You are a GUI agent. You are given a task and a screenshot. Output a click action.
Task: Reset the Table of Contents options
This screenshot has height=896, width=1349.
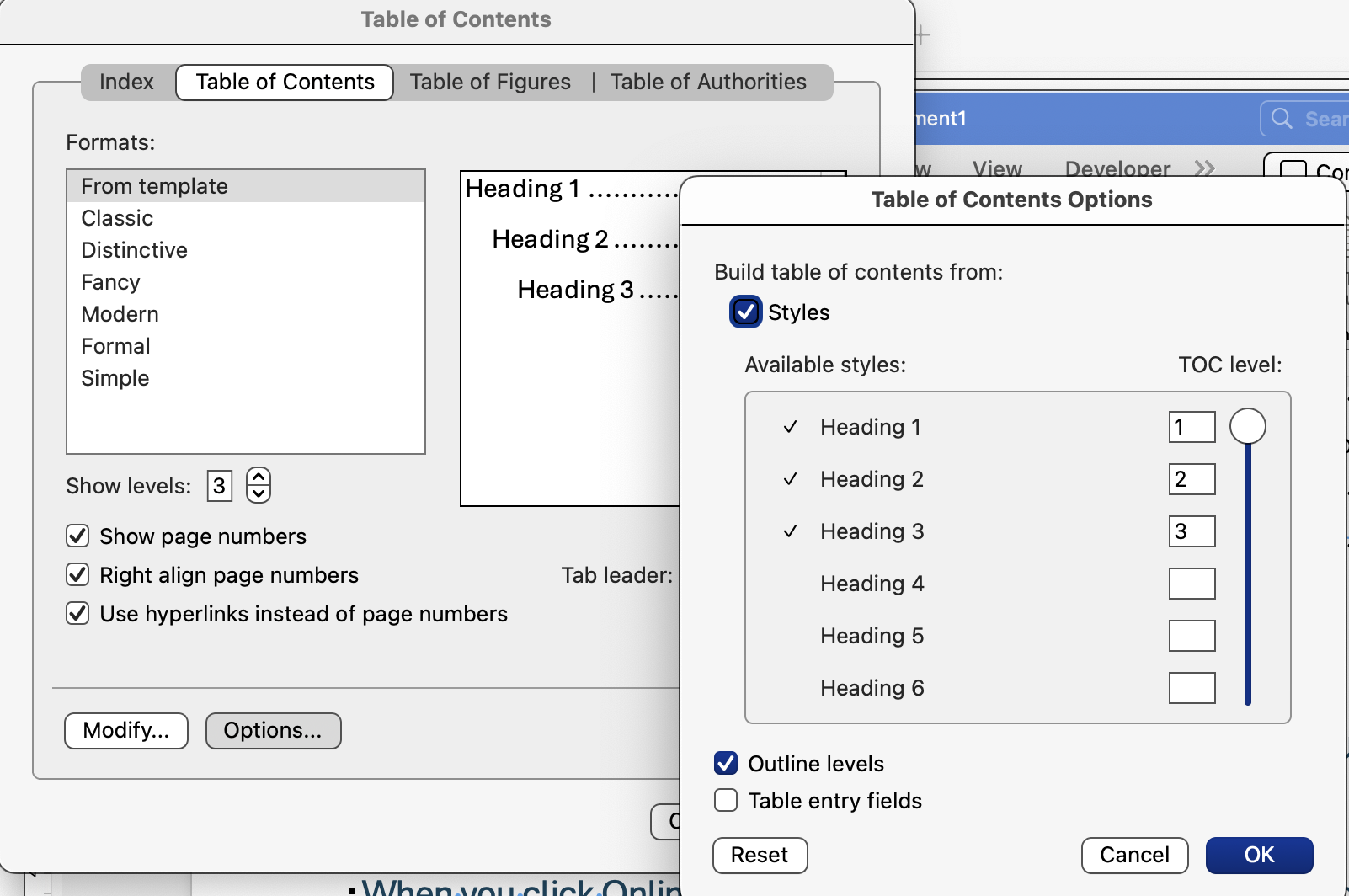759,856
